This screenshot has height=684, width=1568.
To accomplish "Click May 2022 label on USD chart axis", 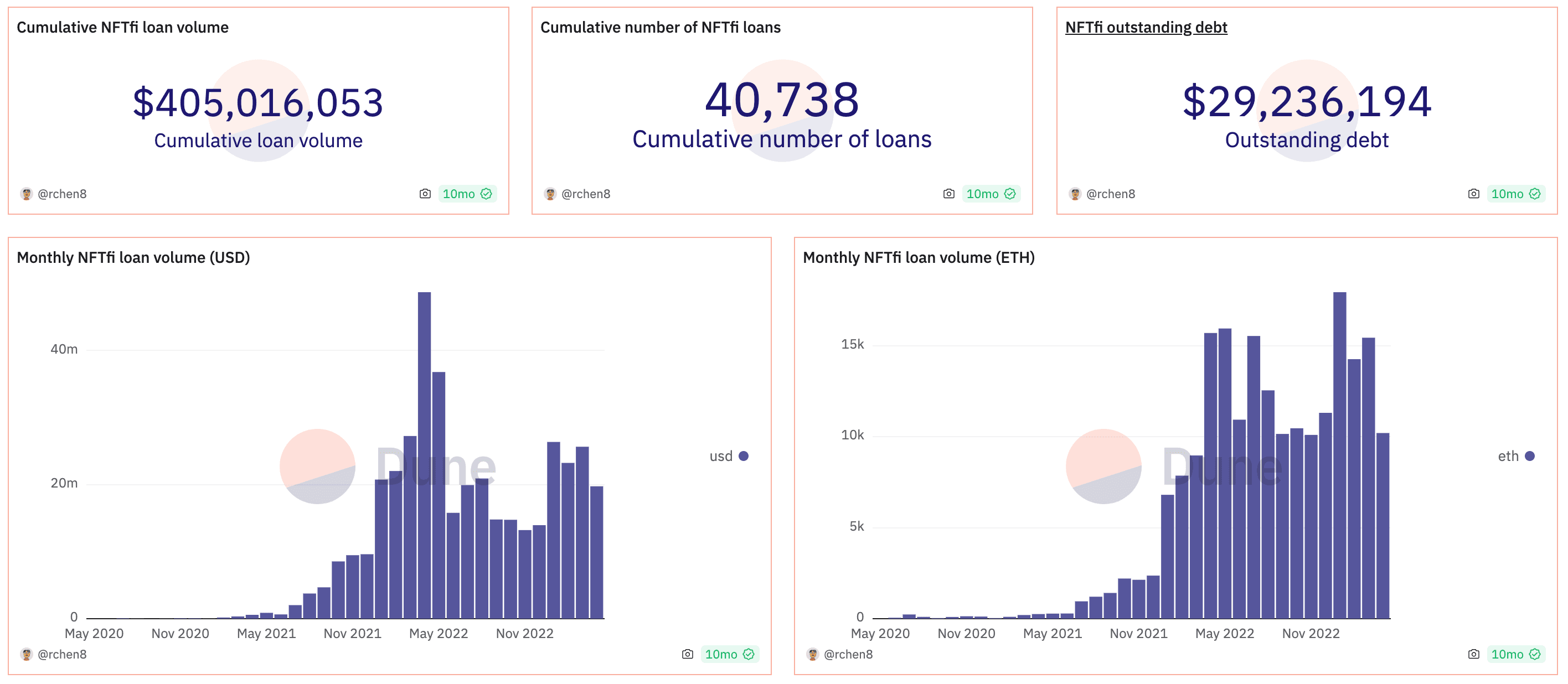I will point(439,633).
